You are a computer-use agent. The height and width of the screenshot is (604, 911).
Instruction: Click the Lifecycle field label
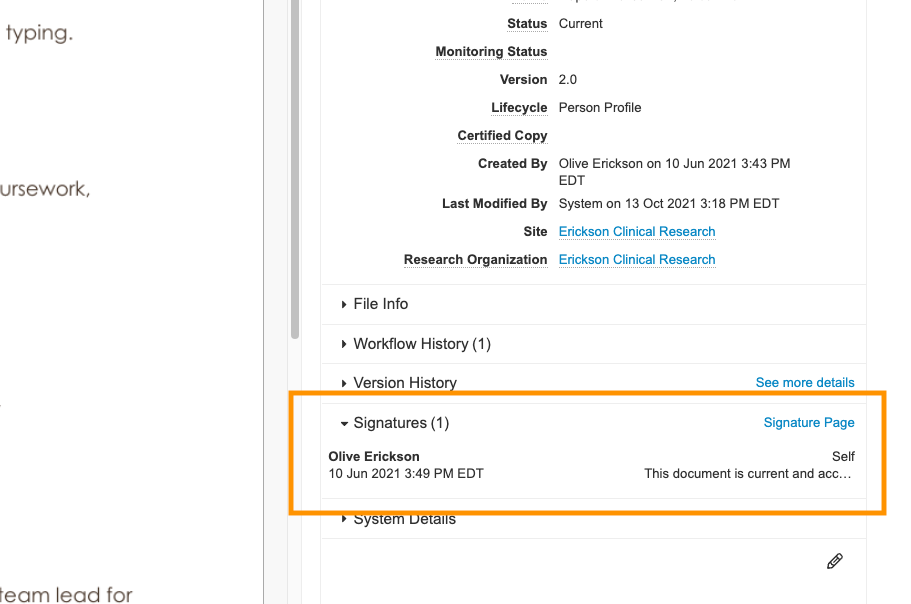[519, 108]
